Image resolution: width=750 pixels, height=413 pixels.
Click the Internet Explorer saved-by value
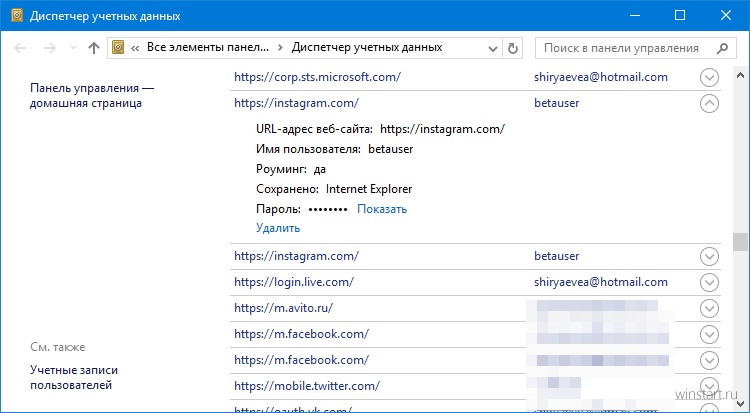(369, 189)
